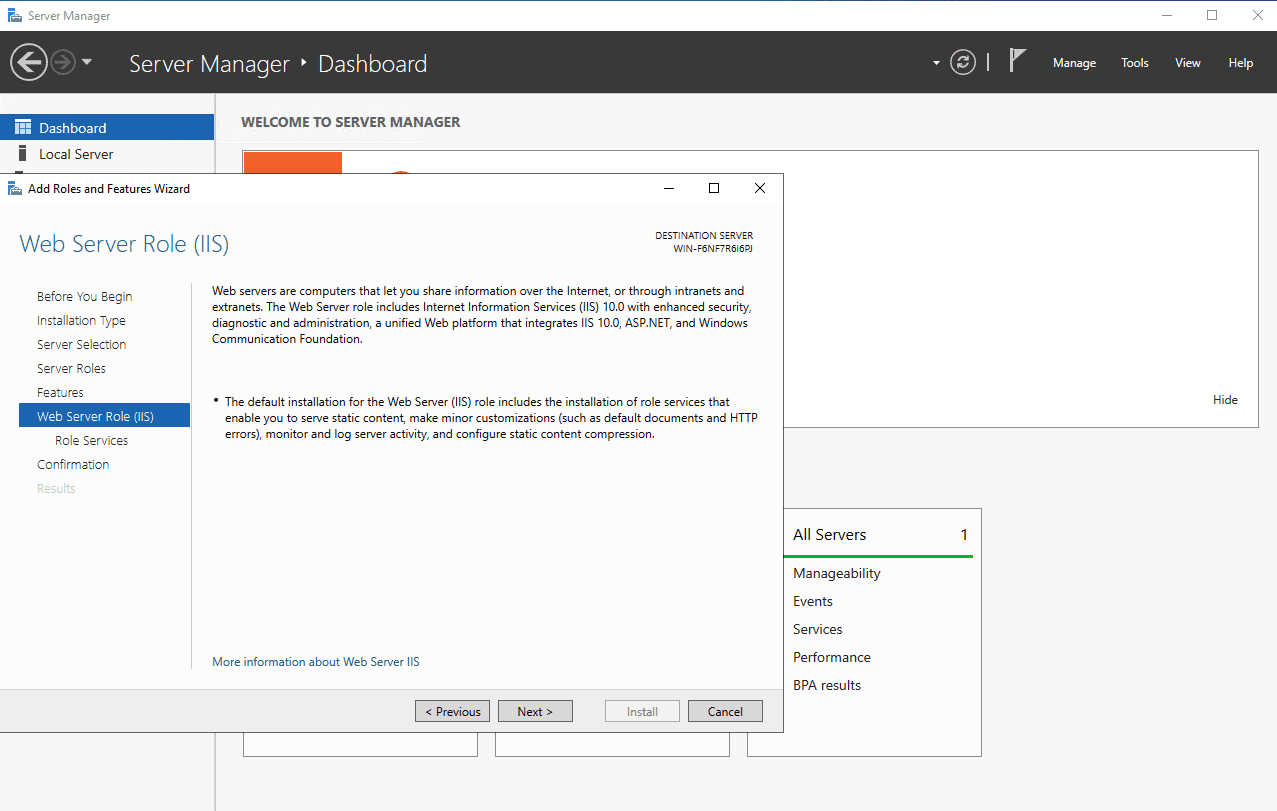The height and width of the screenshot is (811, 1277).
Task: Expand dropdown arrow beside refresh icon
Action: pos(936,63)
